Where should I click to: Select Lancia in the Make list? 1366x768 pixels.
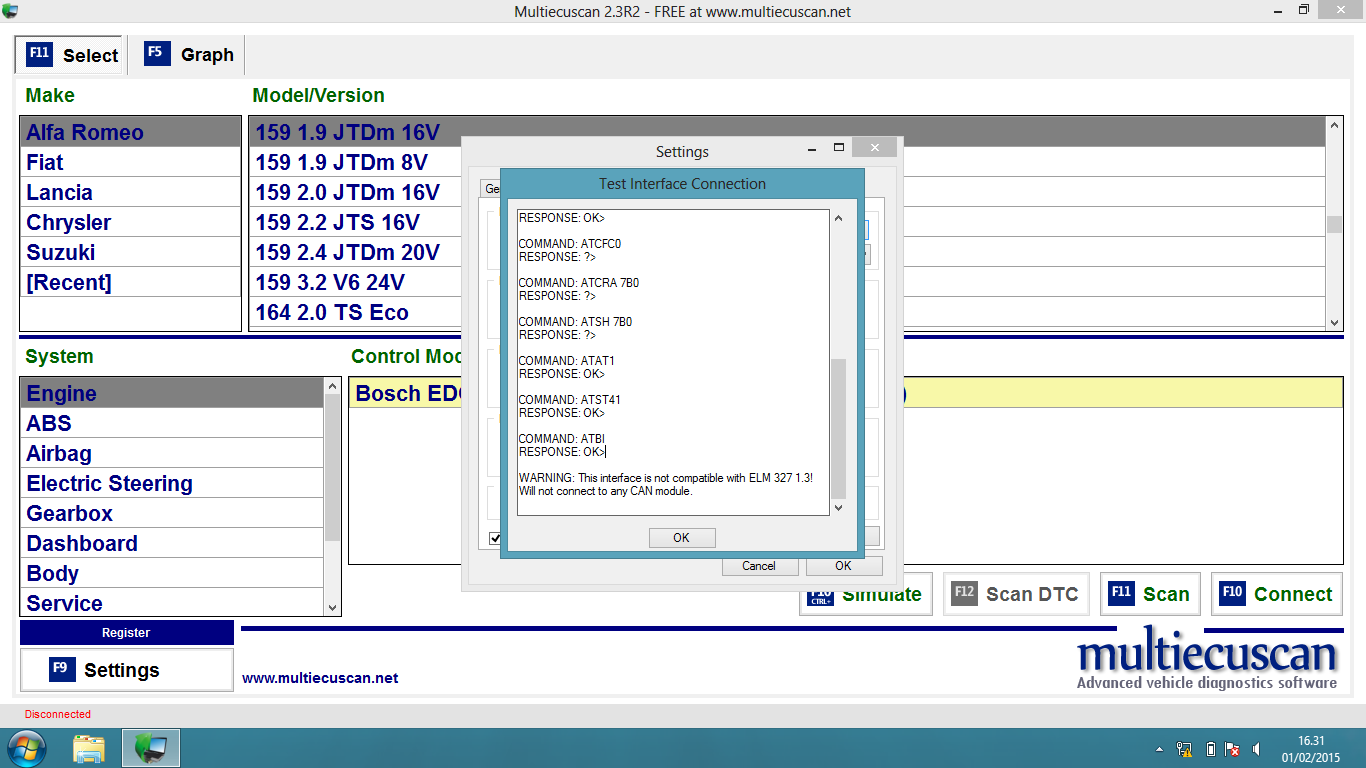(x=130, y=192)
